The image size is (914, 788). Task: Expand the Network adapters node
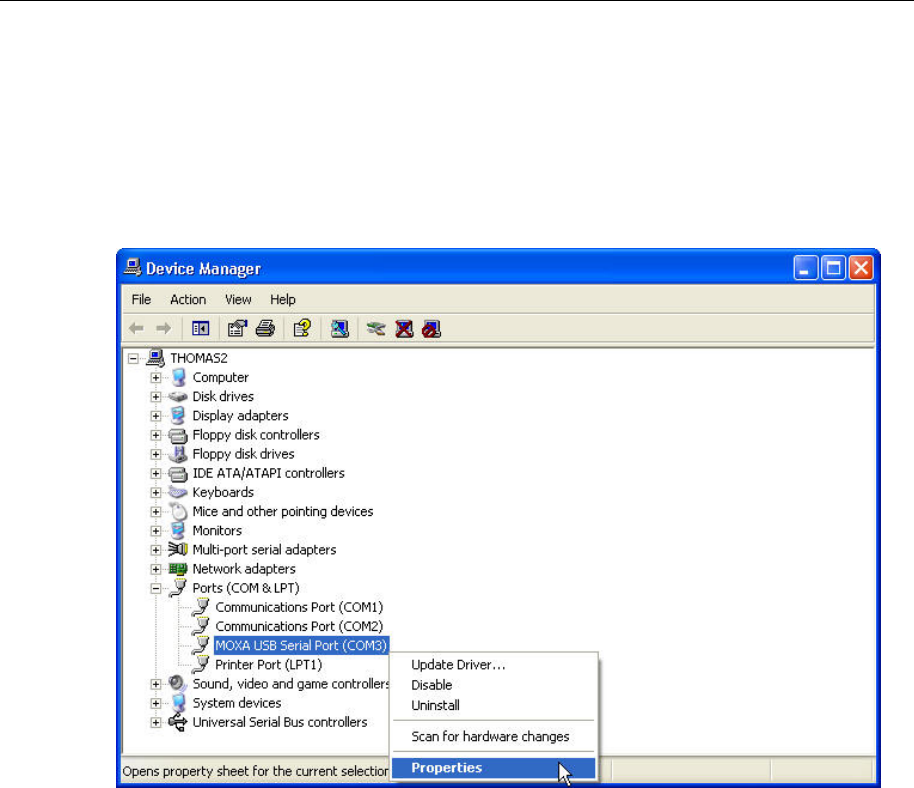(156, 569)
